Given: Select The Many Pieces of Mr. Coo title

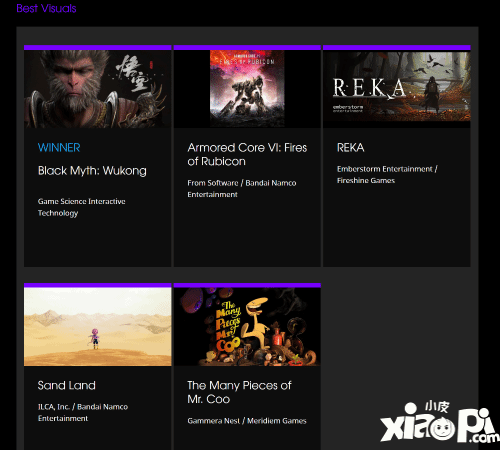Looking at the screenshot, I should tap(239, 392).
